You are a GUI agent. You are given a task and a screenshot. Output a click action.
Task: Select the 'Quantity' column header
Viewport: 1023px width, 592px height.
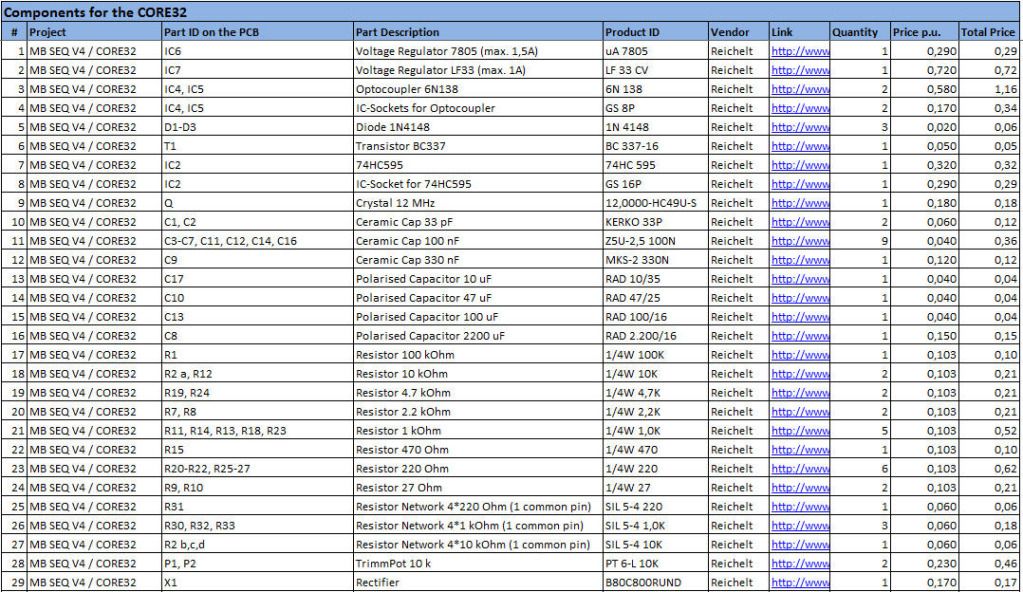(860, 32)
